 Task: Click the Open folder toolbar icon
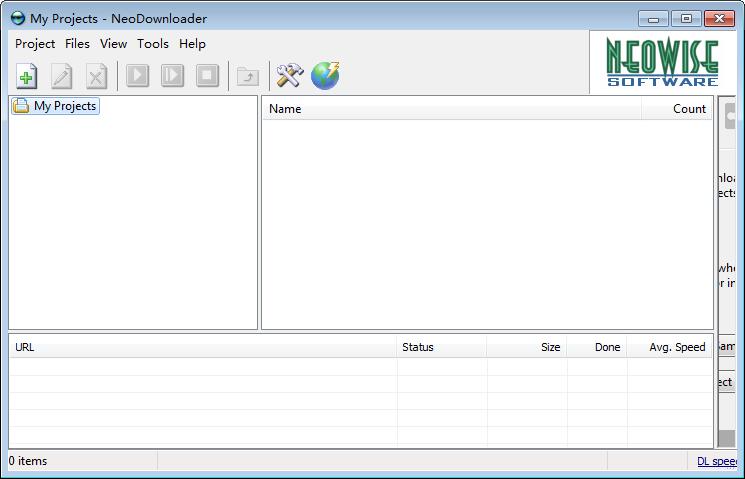(248, 76)
